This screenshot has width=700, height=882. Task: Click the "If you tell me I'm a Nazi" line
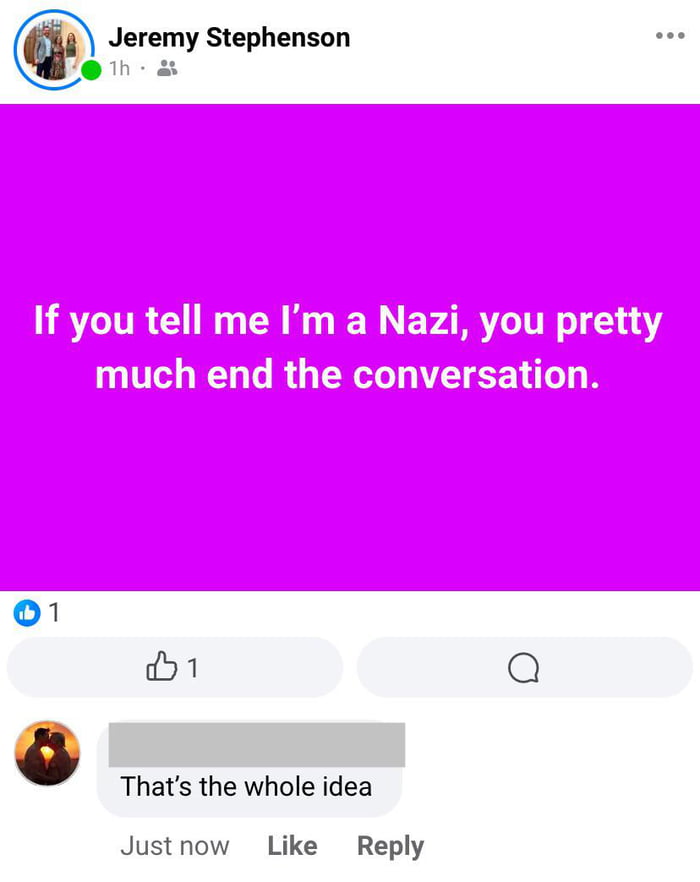[x=348, y=322]
